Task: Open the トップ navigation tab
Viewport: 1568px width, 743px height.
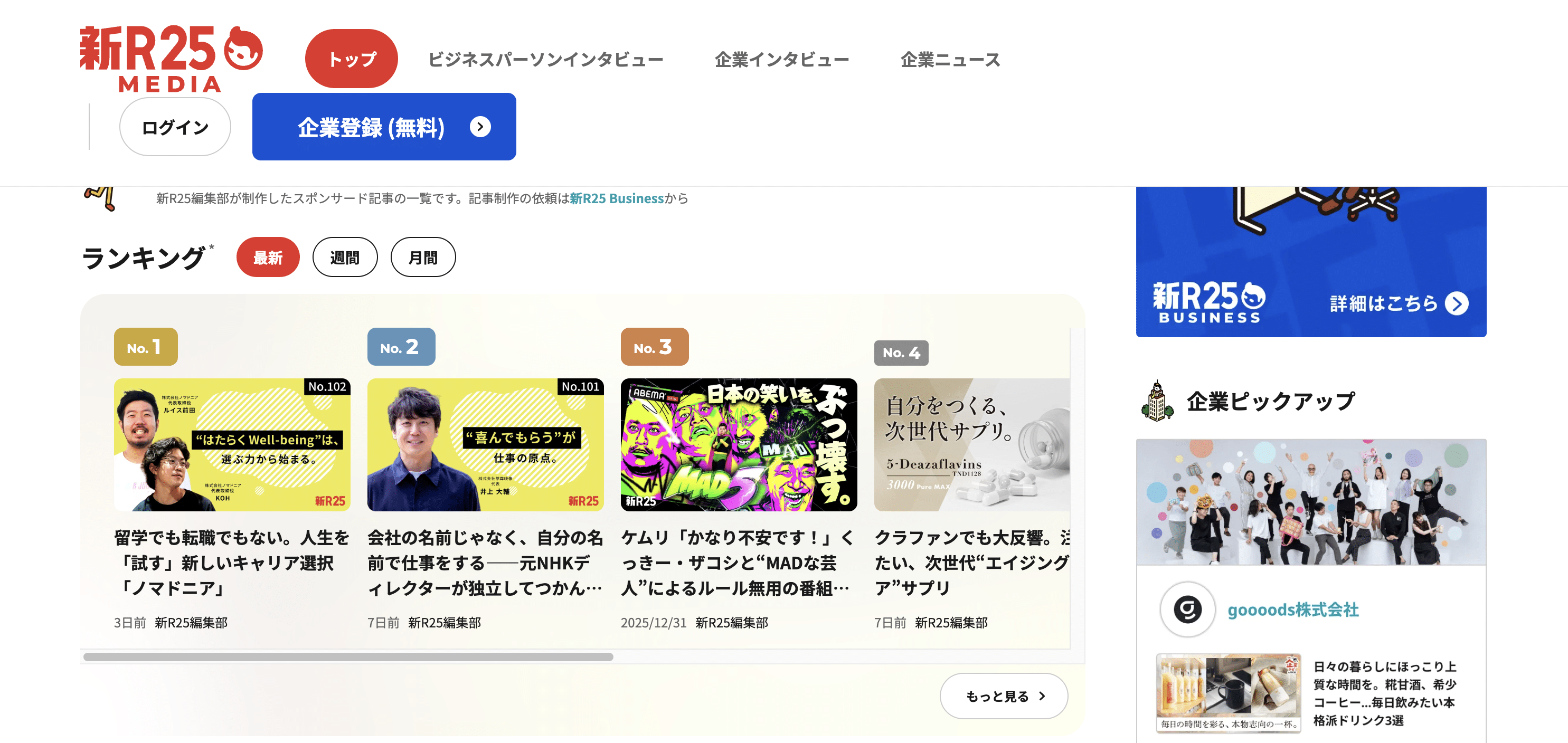Action: pos(351,59)
